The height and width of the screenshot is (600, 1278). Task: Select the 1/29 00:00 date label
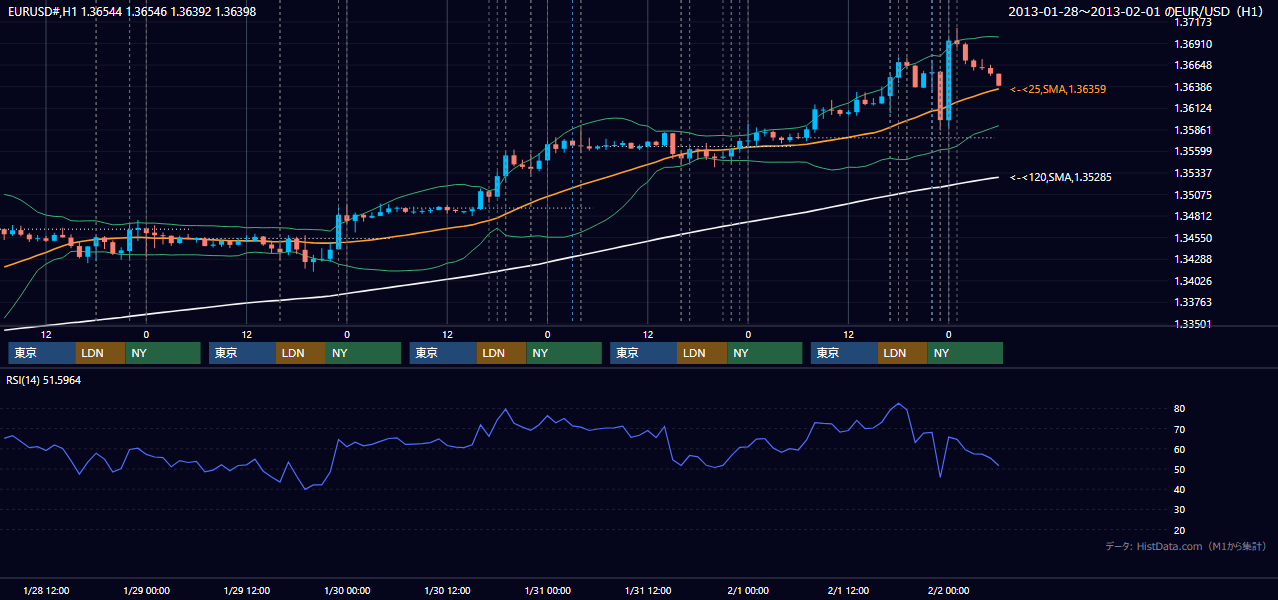pyautogui.click(x=146, y=590)
